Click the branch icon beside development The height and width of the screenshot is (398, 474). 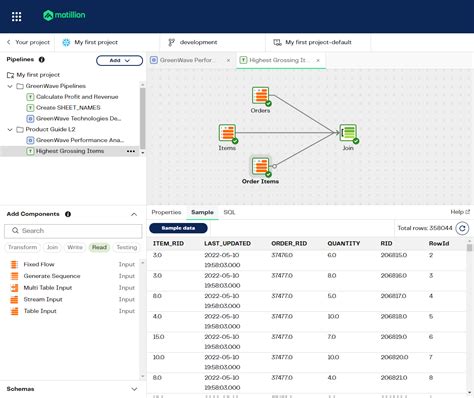click(171, 42)
